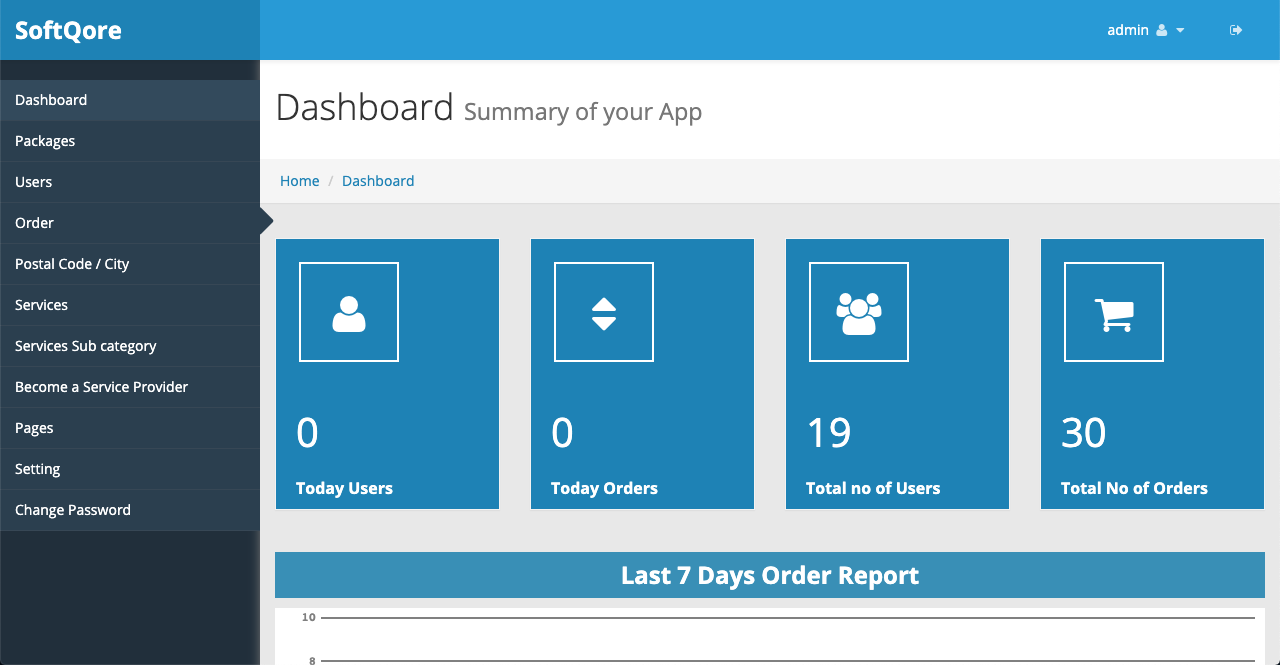
Task: Click the admin username text
Action: 1128,30
